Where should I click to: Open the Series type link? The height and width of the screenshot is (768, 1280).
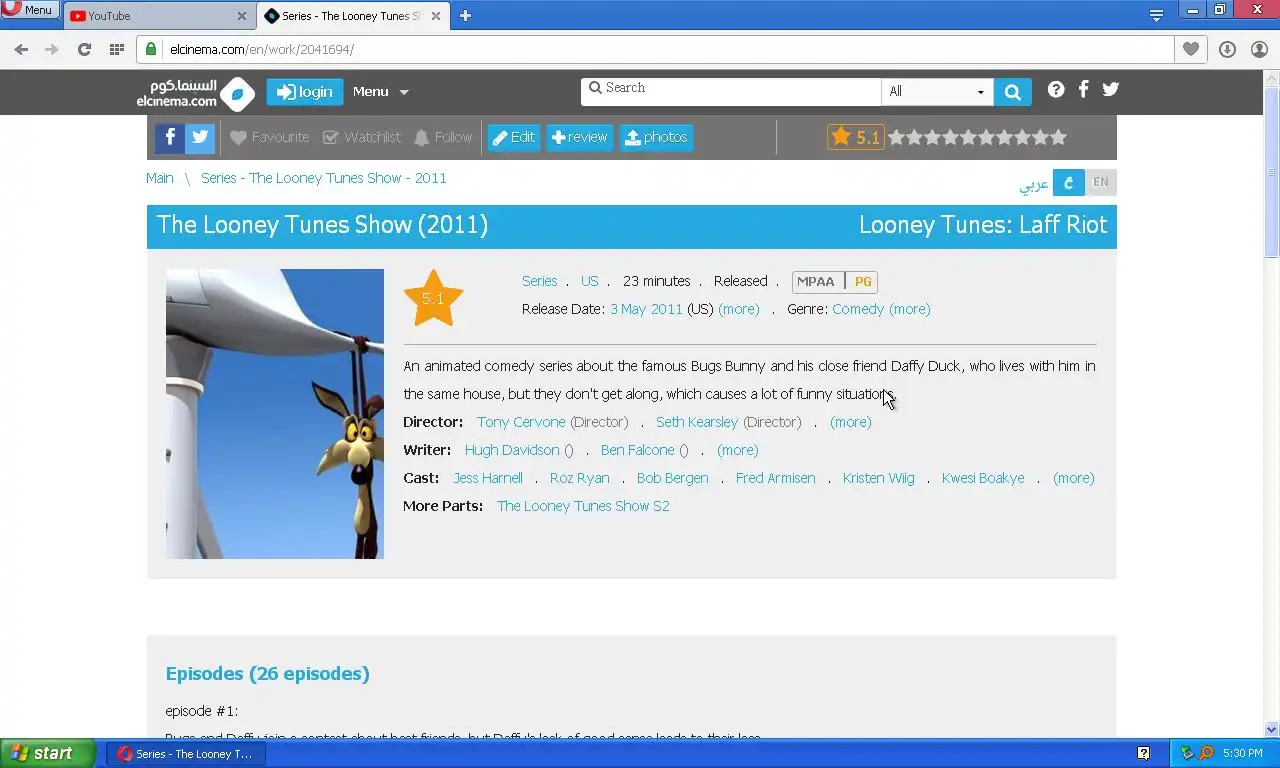[x=539, y=281]
